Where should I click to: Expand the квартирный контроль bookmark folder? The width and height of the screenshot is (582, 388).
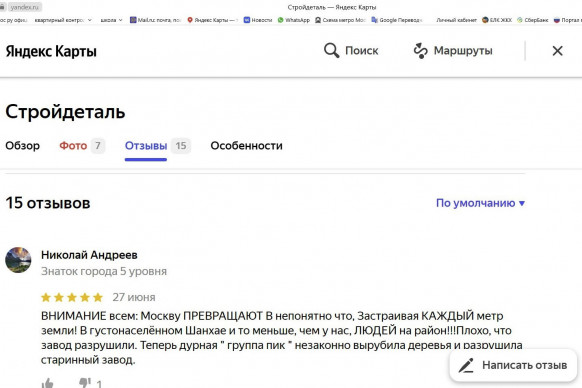(x=63, y=20)
